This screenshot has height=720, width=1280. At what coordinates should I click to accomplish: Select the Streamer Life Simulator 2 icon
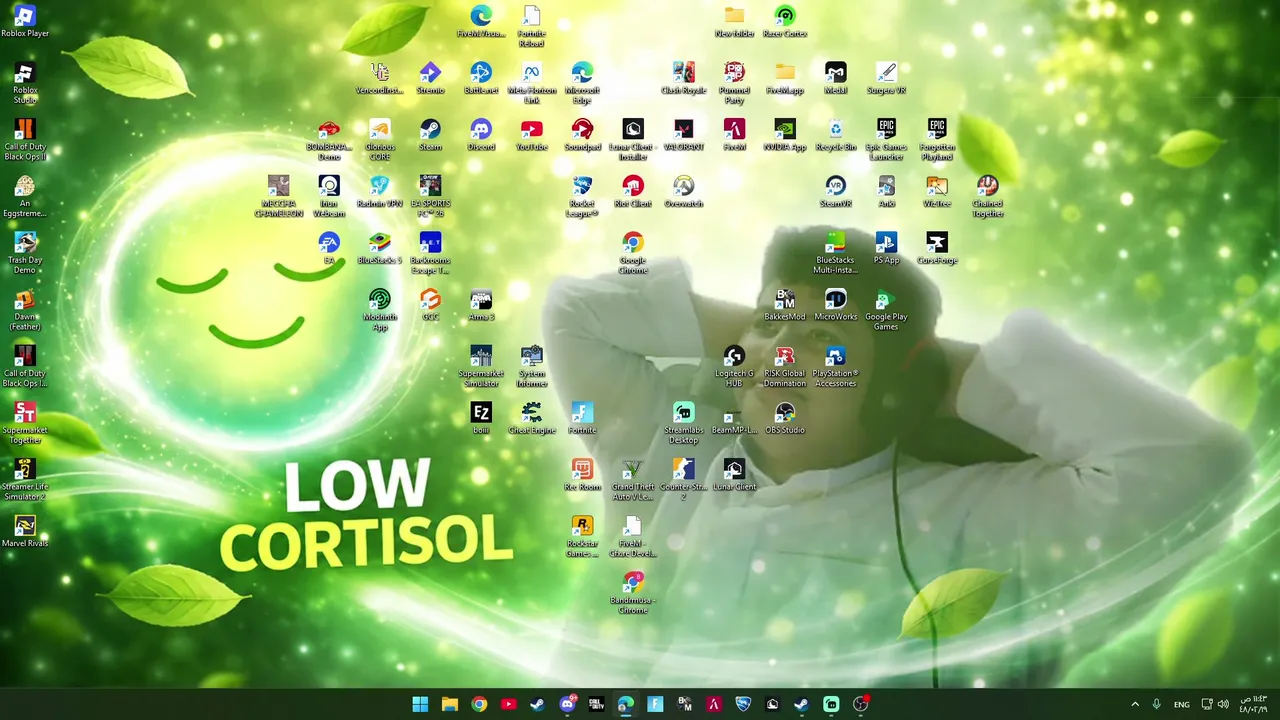pyautogui.click(x=25, y=480)
